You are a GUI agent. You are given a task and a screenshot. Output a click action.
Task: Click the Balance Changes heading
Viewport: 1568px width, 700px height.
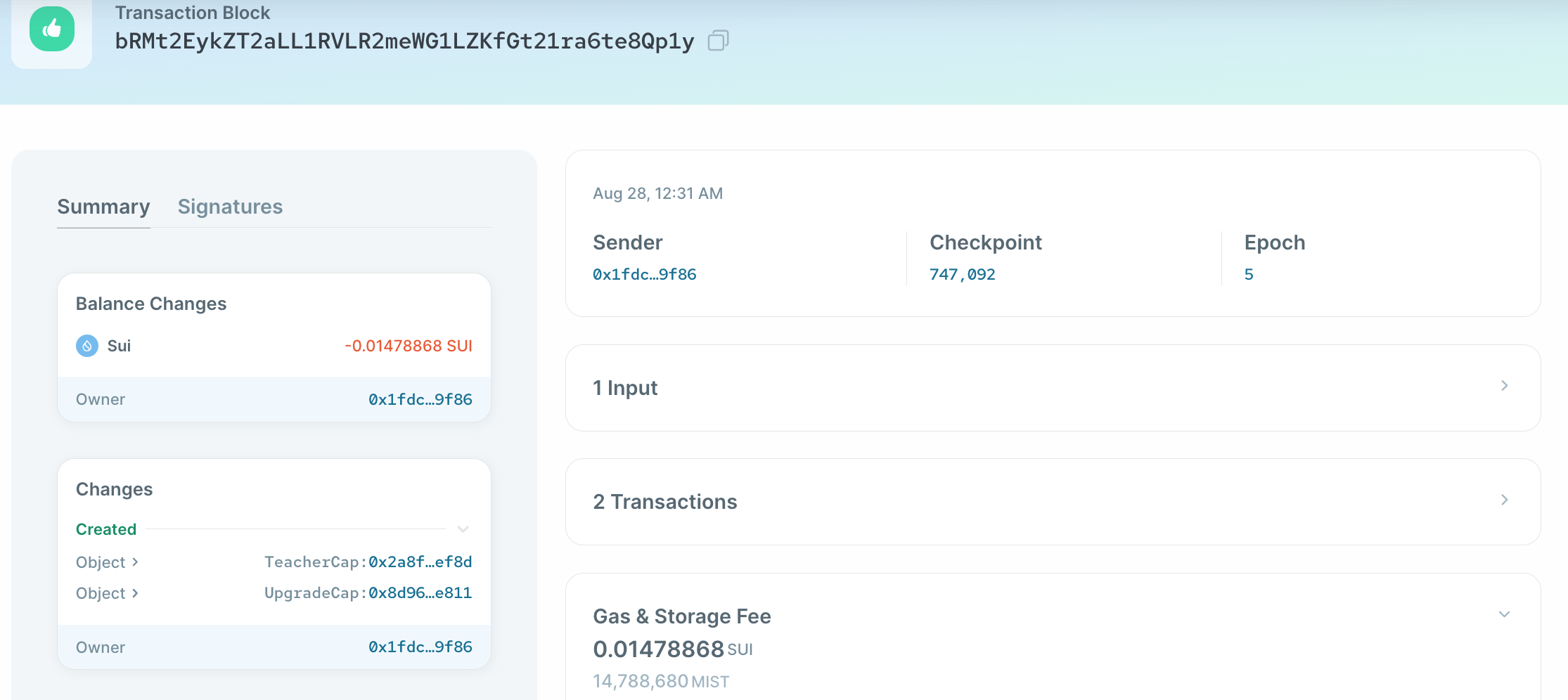tap(151, 304)
